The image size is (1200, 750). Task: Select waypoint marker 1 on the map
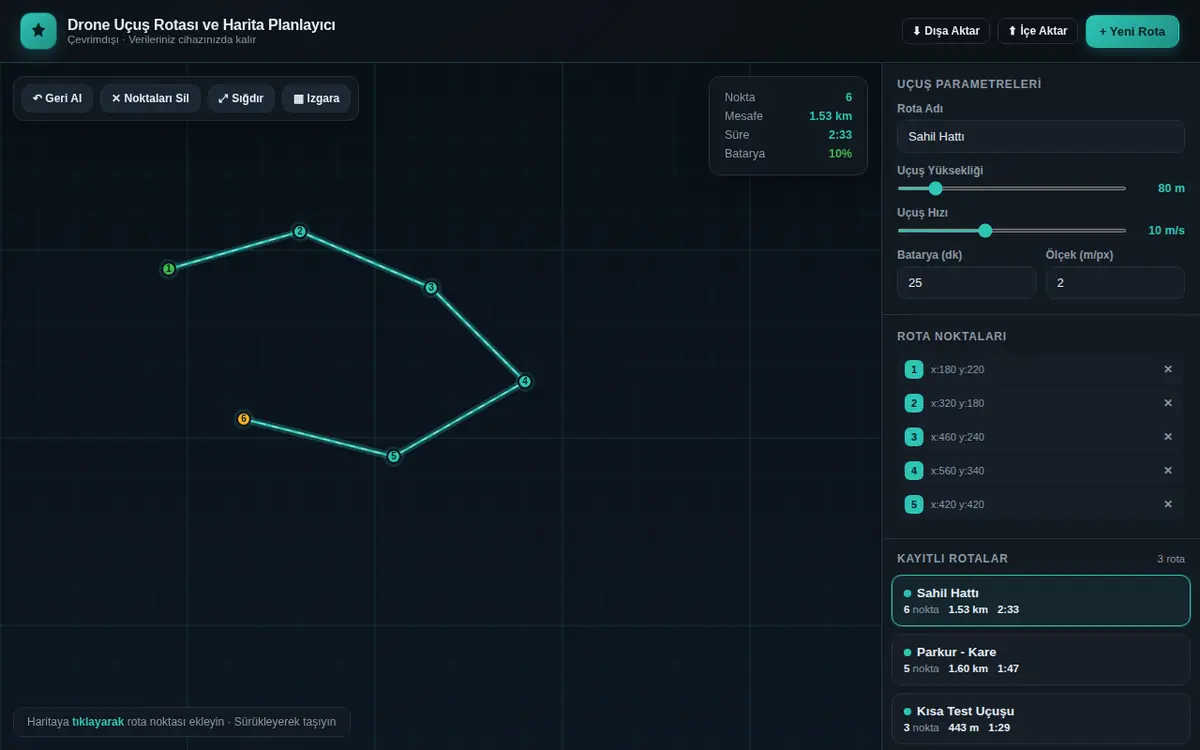pos(168,268)
